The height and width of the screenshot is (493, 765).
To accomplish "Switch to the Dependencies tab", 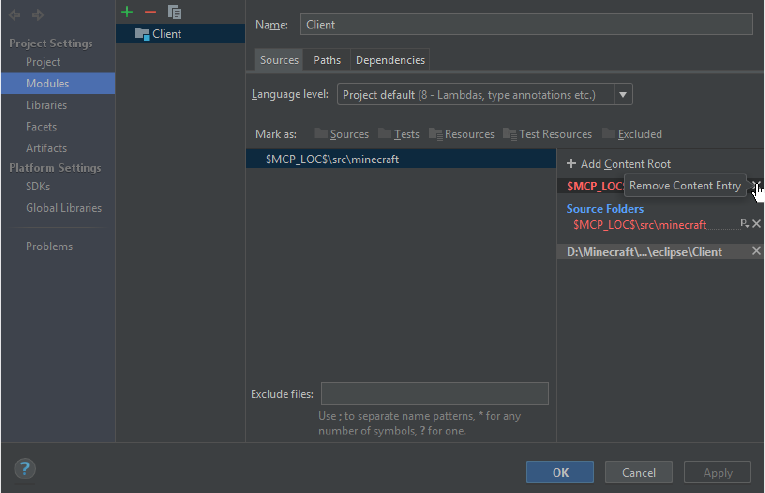I will [390, 60].
